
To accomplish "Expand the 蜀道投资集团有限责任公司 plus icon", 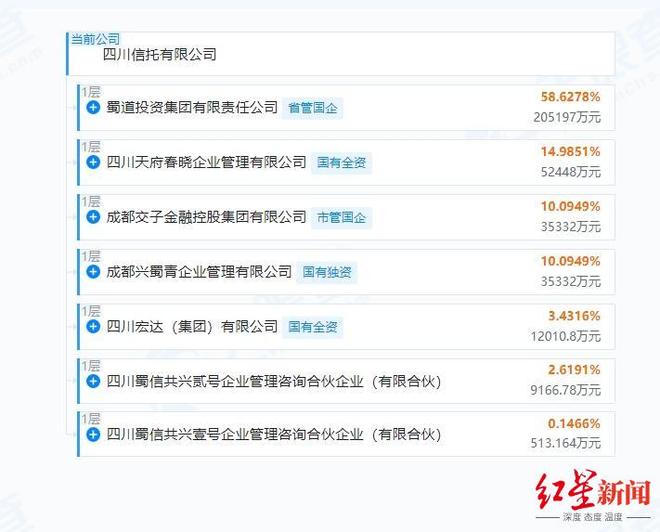I will coord(93,107).
